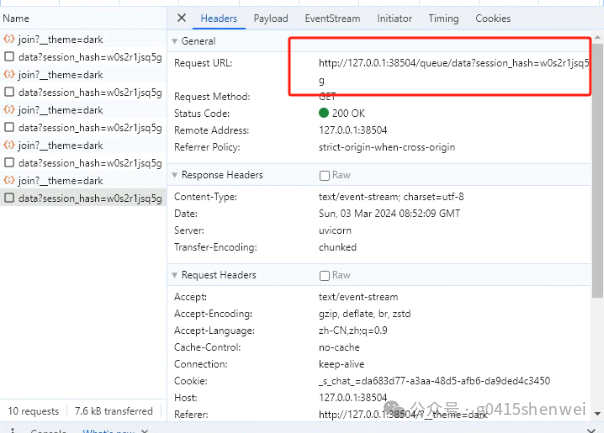Screen dimensions: 604x433
Task: Enable Raw view for Response Headers
Action: 324,176
